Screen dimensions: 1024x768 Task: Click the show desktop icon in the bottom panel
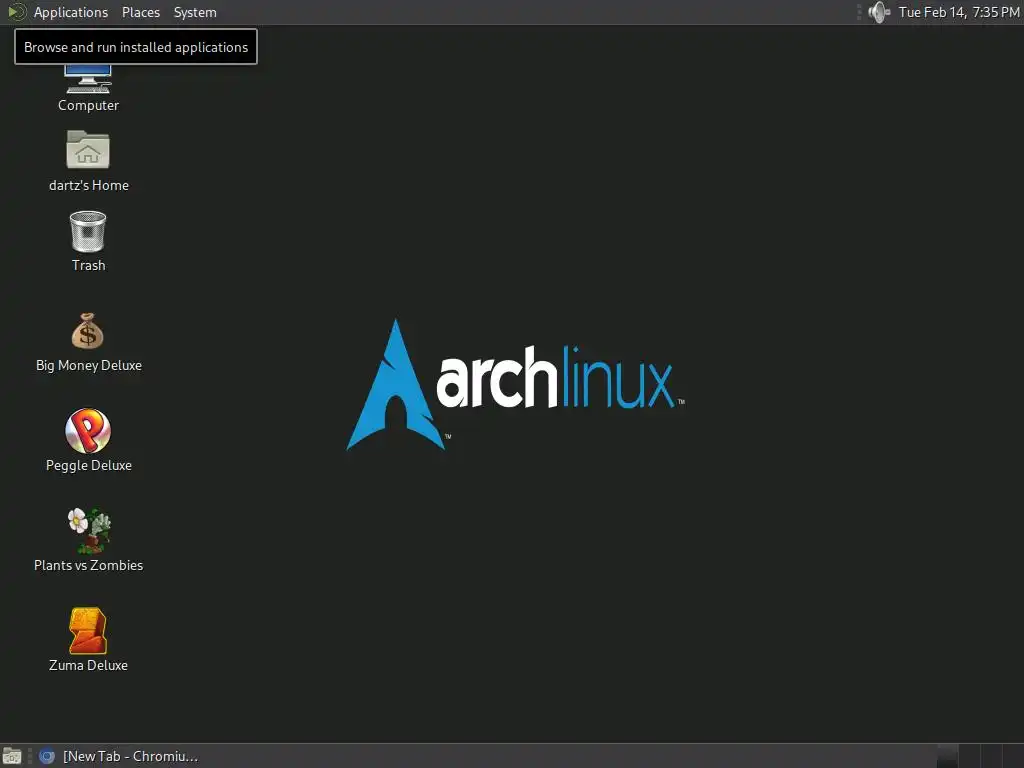point(12,756)
